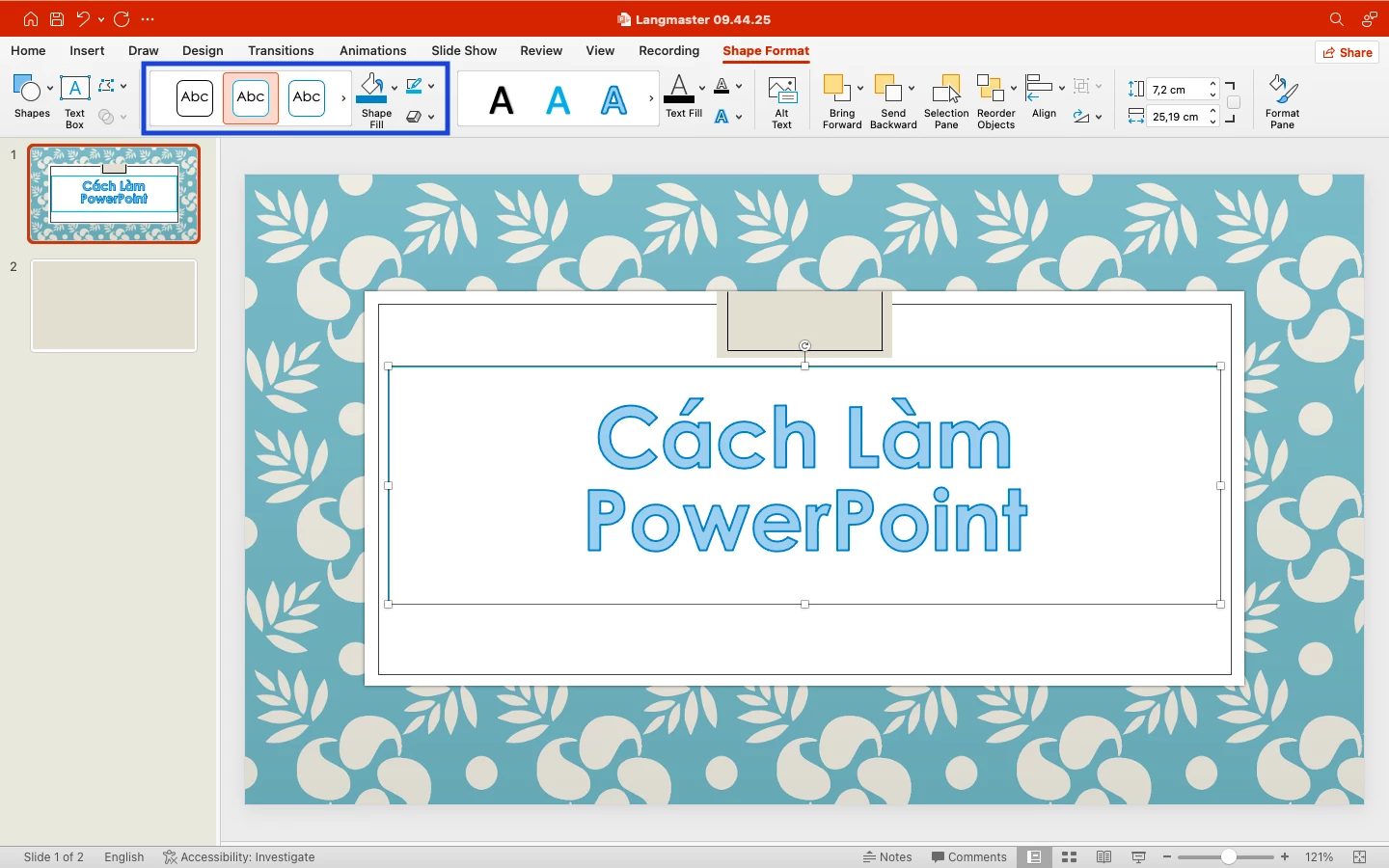Click the Share button
This screenshot has width=1389, height=868.
click(1348, 52)
